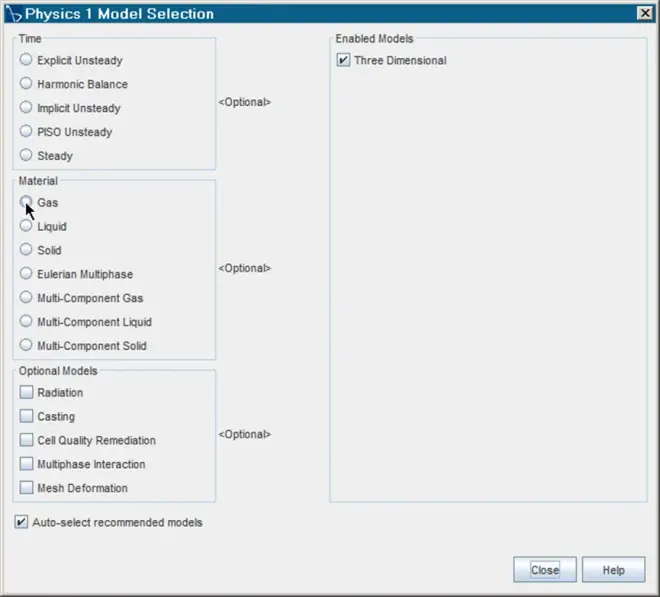The image size is (660, 597).
Task: Click the Optional label beside Time group
Action: pyautogui.click(x=245, y=102)
